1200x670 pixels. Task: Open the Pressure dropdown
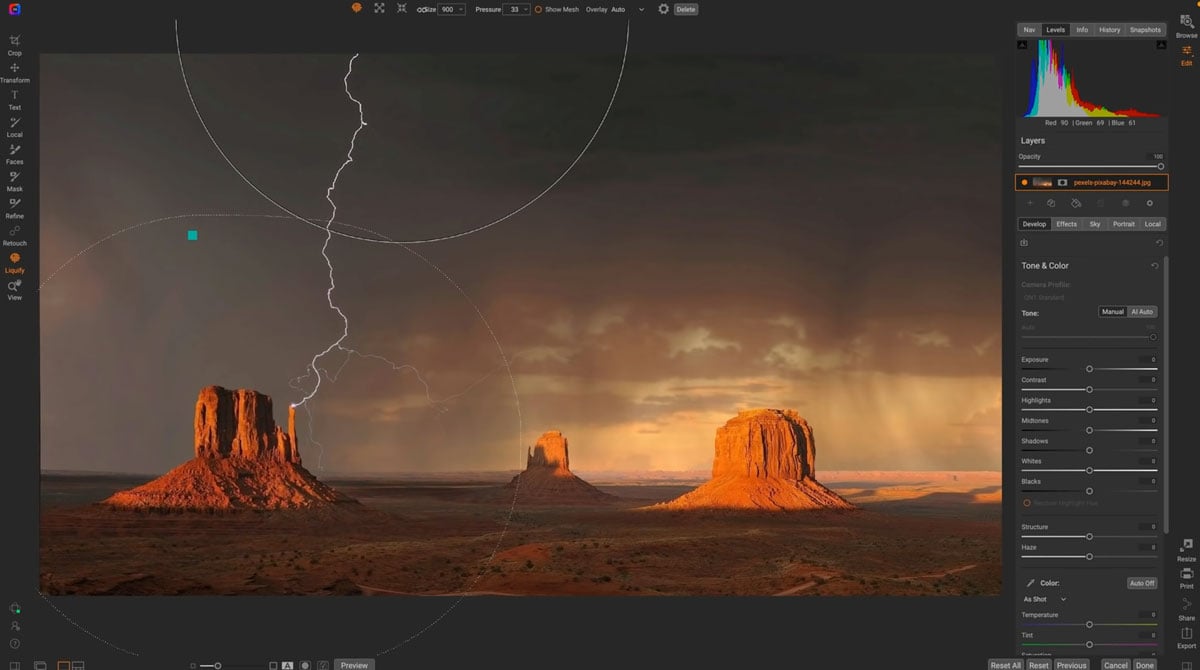pos(518,9)
